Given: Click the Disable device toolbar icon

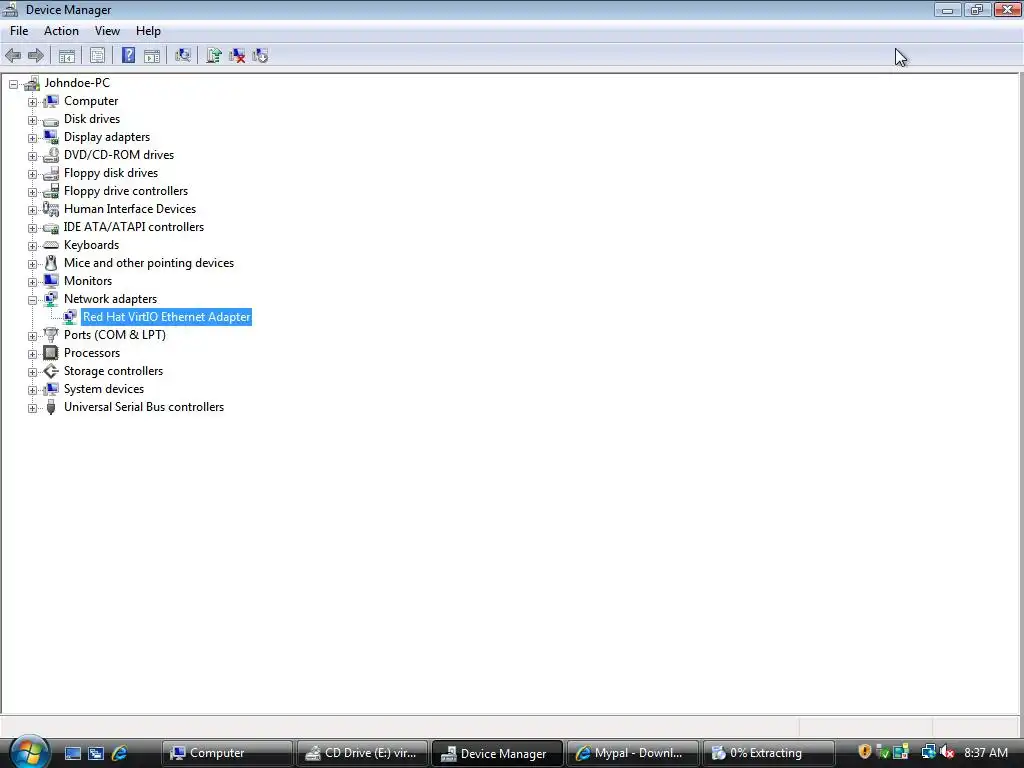Looking at the screenshot, I should [260, 56].
